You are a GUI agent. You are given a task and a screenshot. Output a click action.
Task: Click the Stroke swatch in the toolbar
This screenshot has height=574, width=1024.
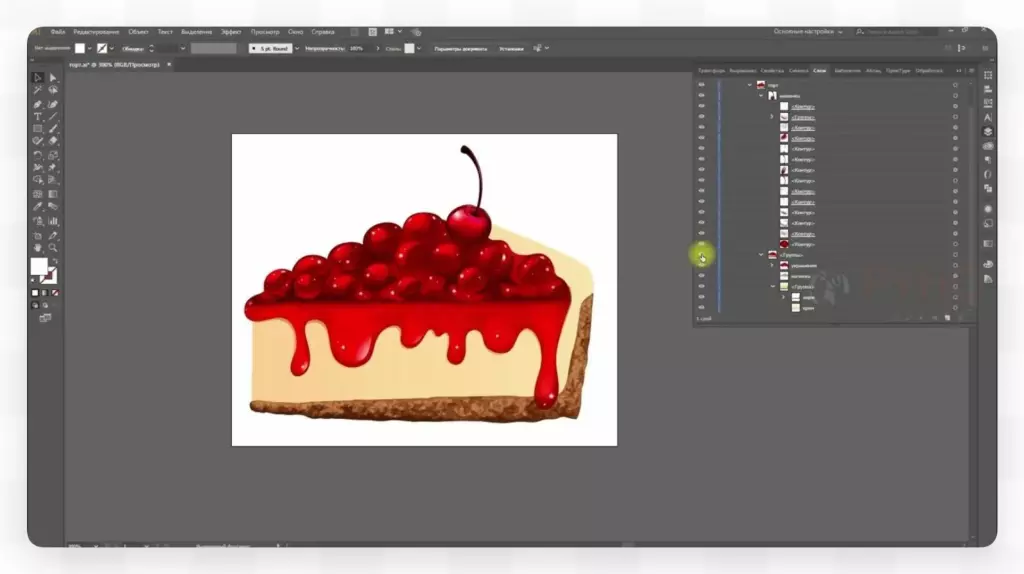(x=50, y=275)
